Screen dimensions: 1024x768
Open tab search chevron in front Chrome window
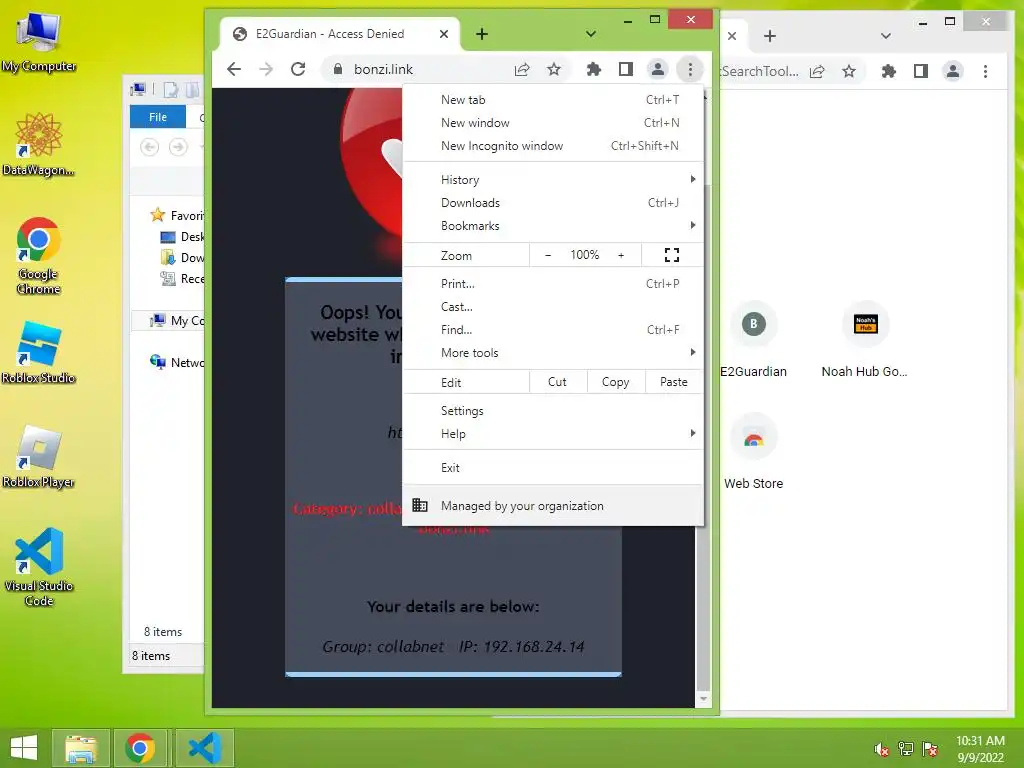click(x=590, y=34)
